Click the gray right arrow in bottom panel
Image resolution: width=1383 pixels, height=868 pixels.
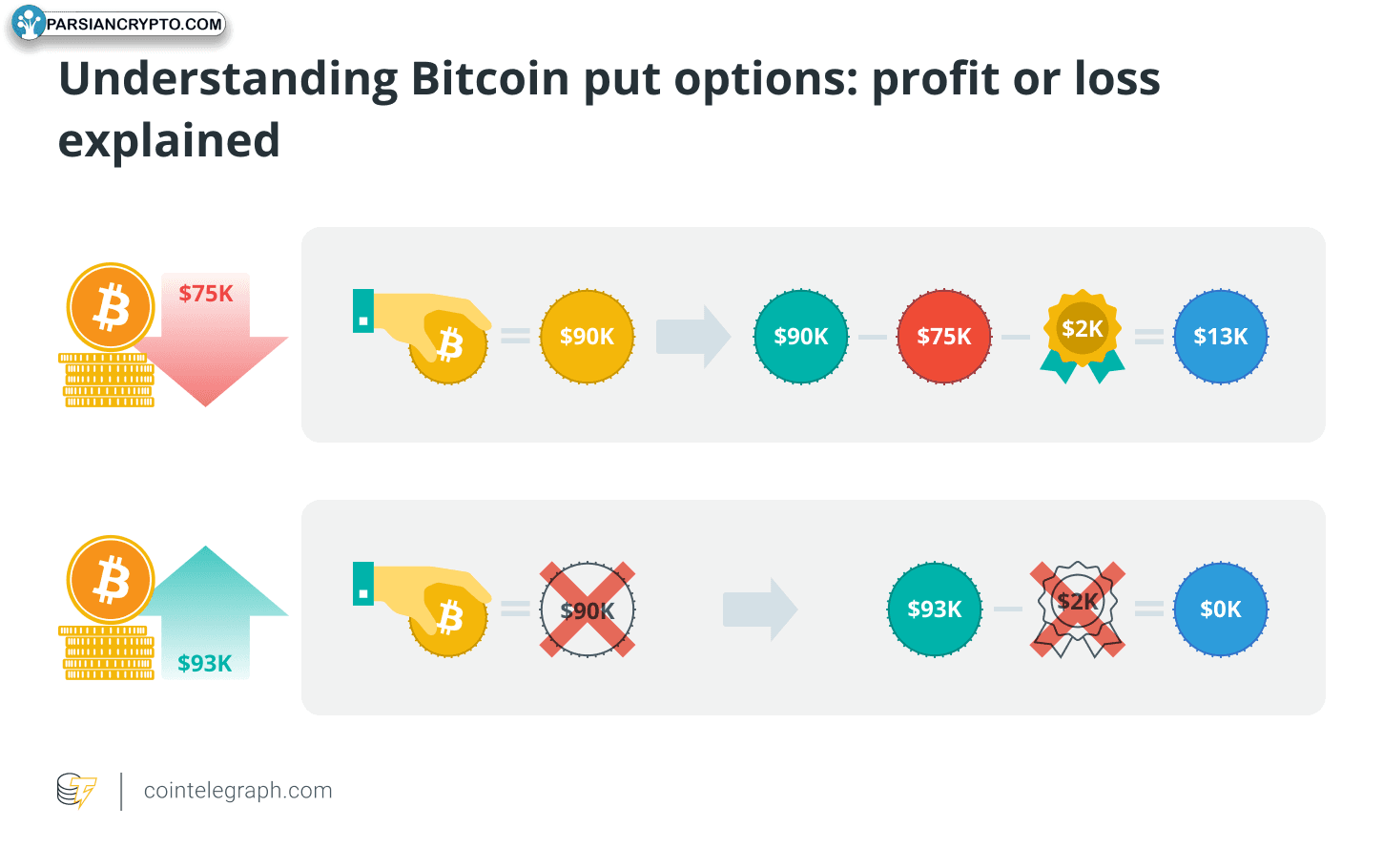760,610
